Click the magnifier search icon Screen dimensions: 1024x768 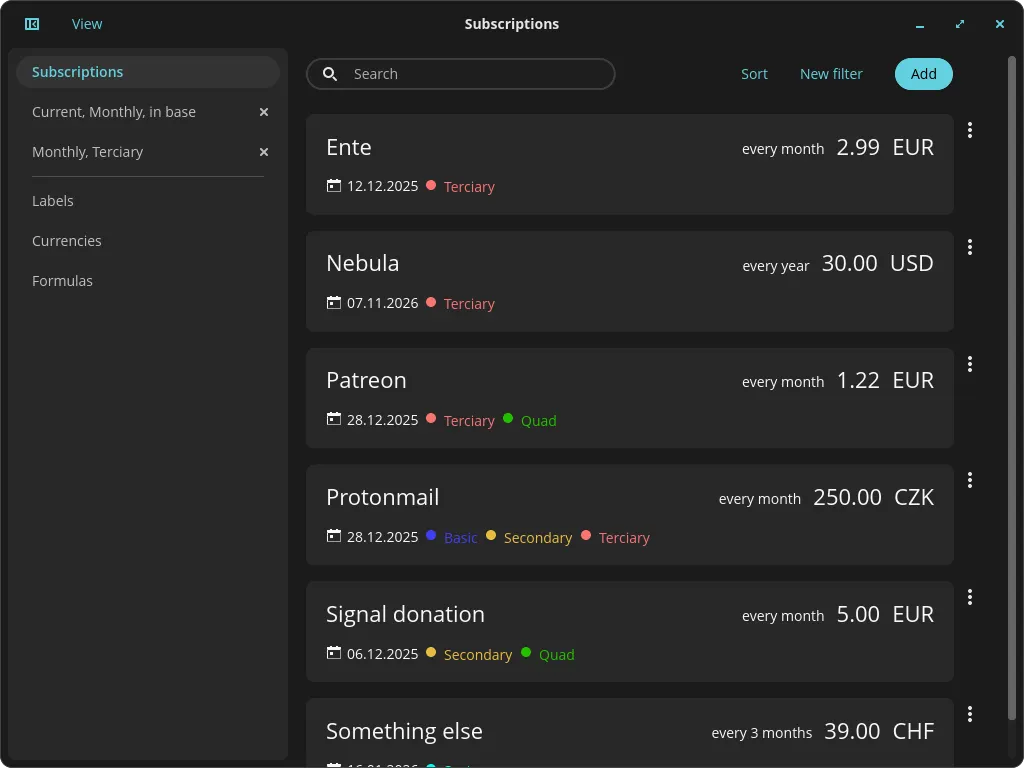330,74
